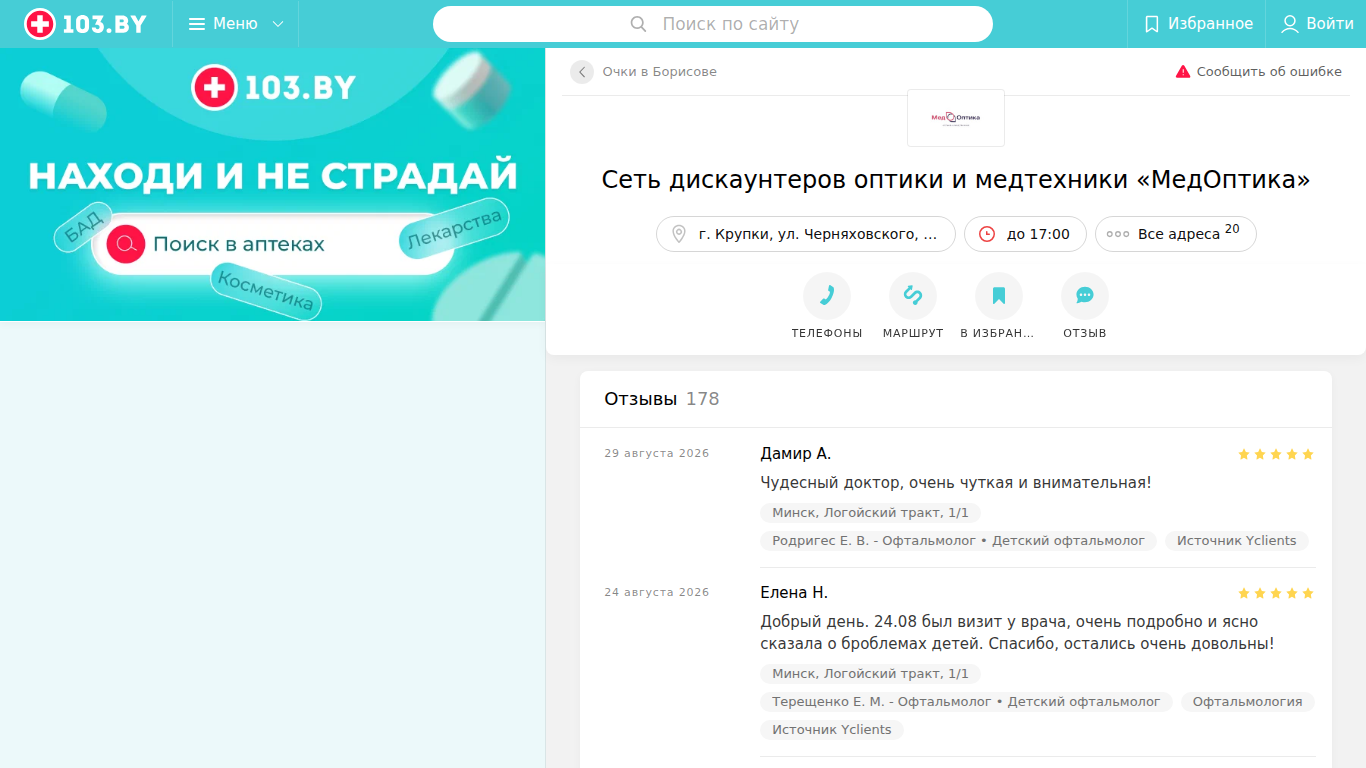Go back to Очки в Борисове

click(x=644, y=72)
